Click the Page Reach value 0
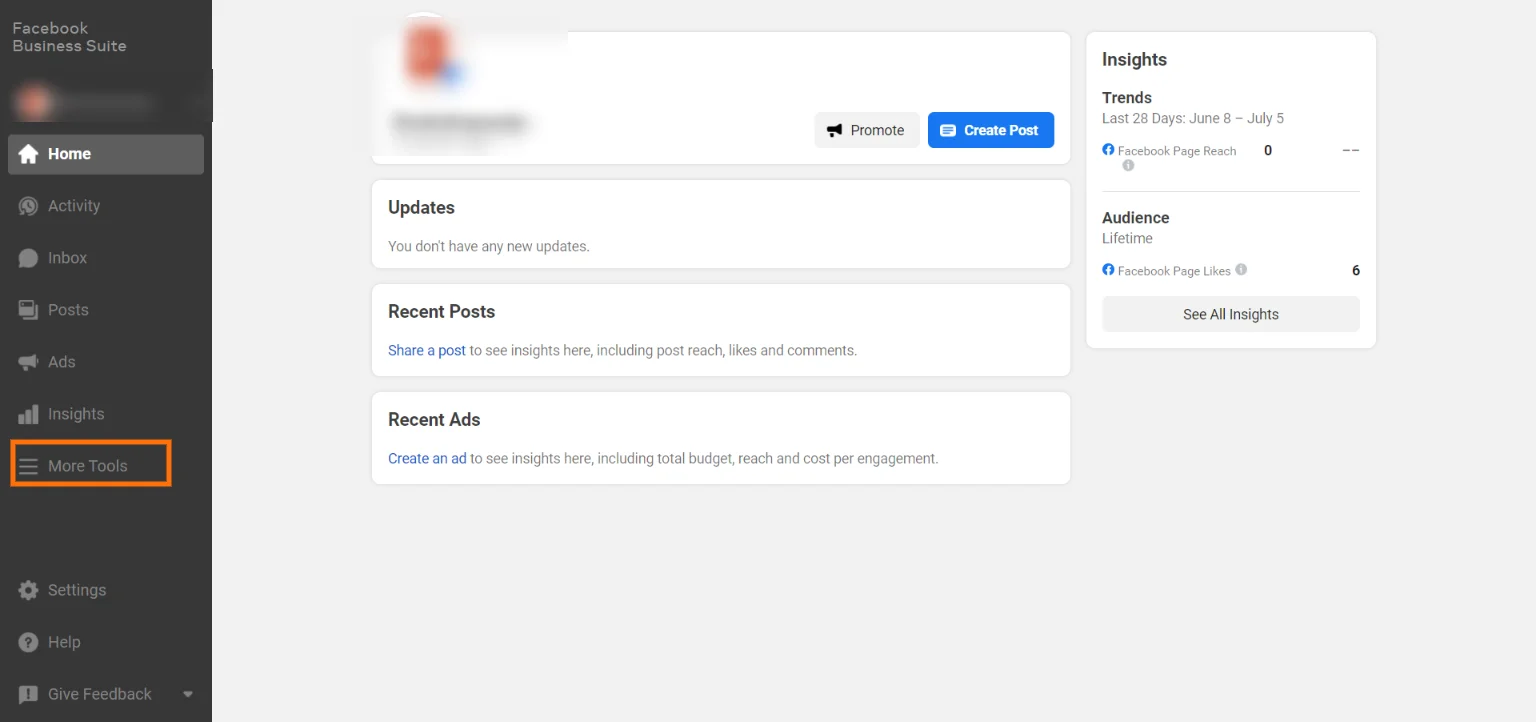Image resolution: width=1536 pixels, height=722 pixels. pyautogui.click(x=1268, y=150)
